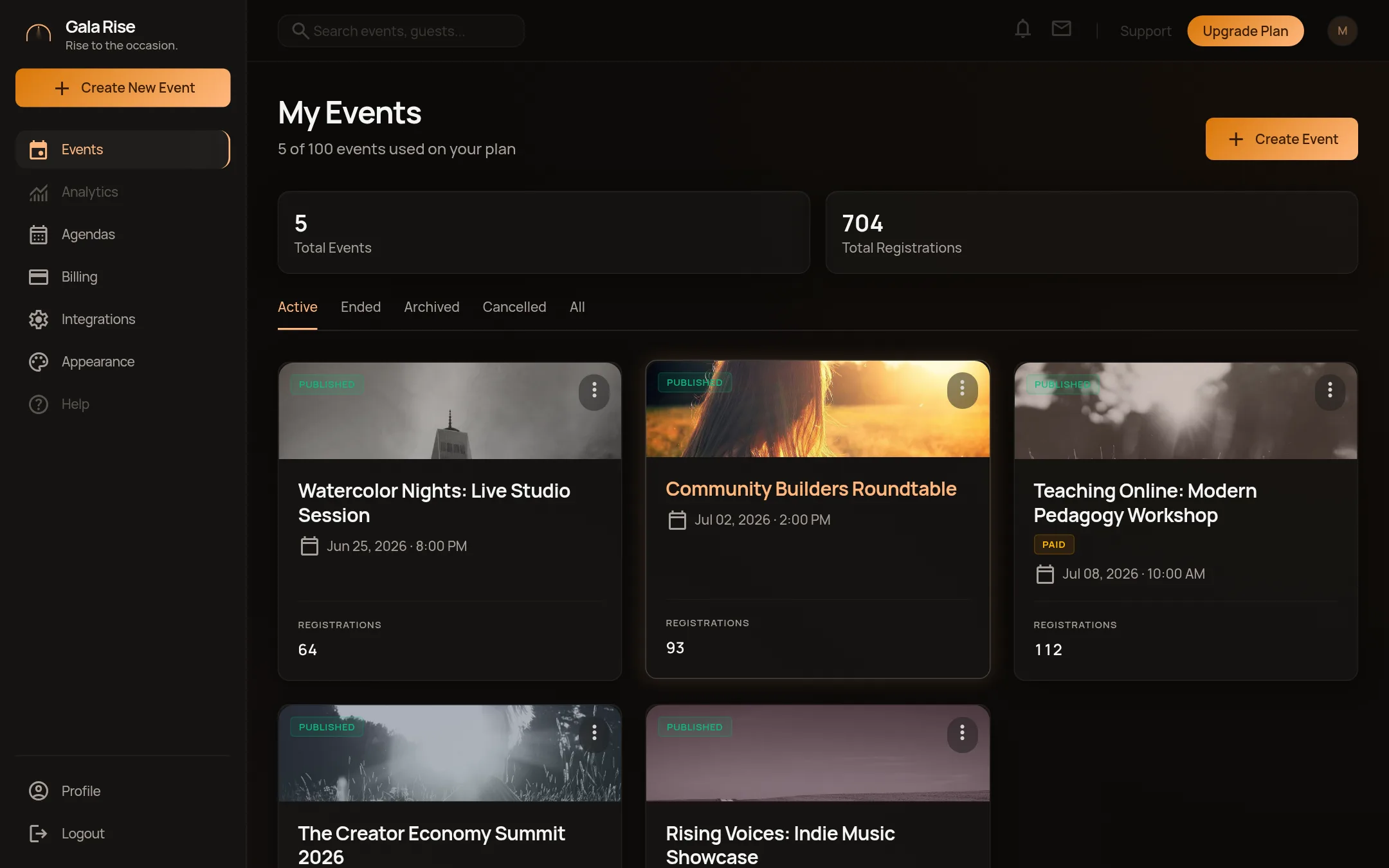Open Watercolor Nights: Live Studio Session title

[x=434, y=503]
